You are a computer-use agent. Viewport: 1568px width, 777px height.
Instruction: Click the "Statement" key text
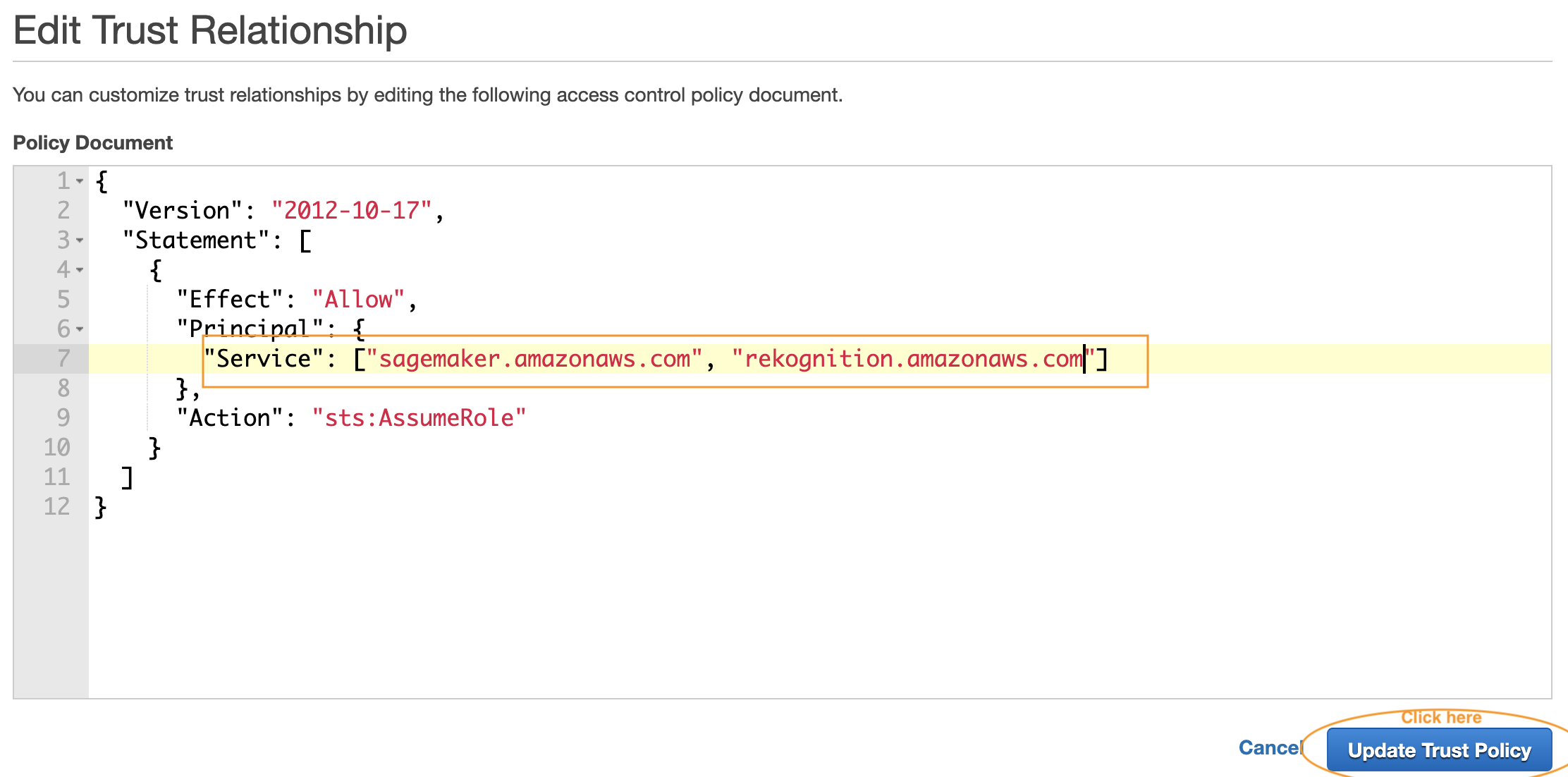tap(196, 240)
